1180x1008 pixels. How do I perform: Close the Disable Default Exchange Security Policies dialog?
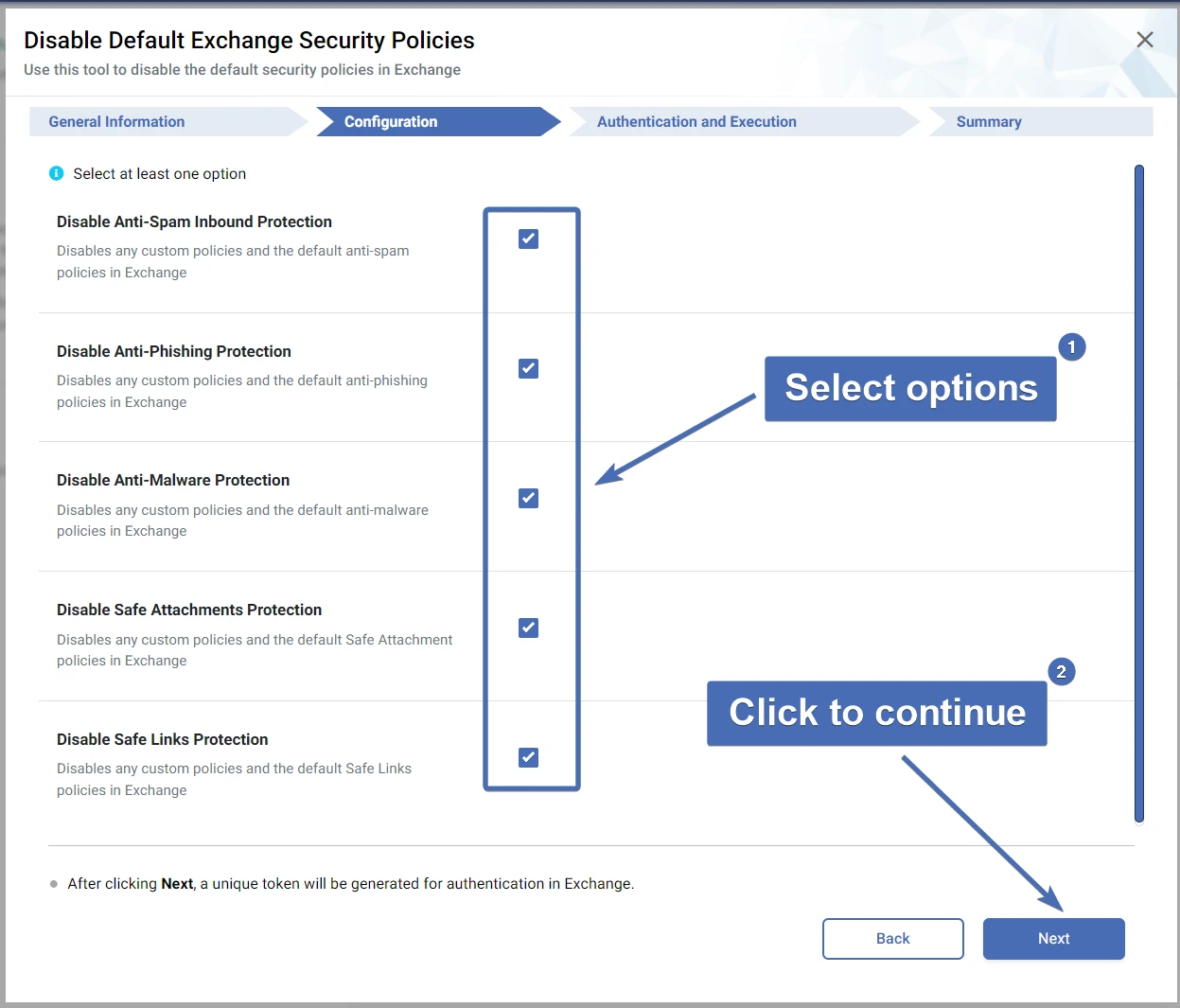[x=1144, y=40]
